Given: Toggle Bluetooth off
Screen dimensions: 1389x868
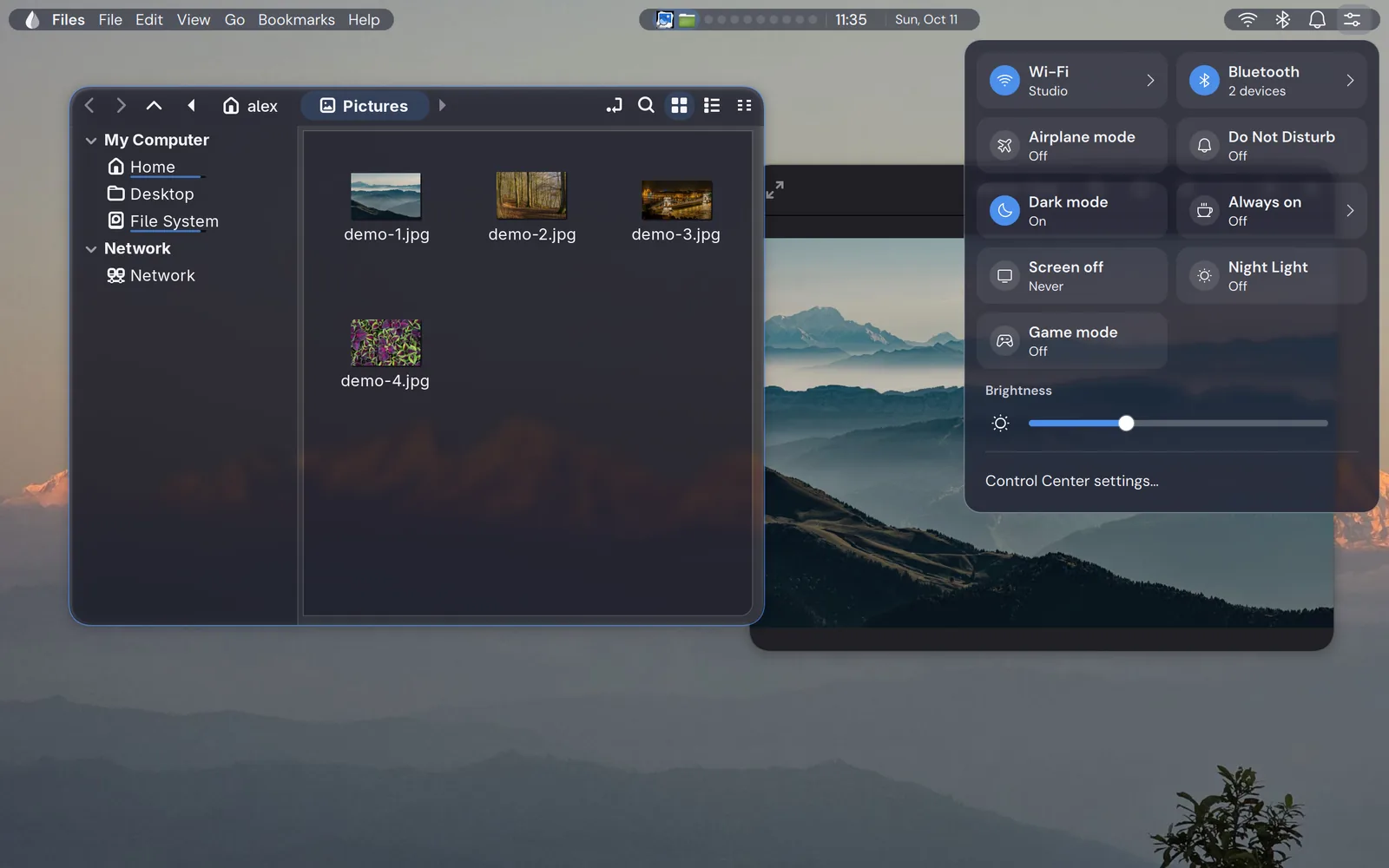Looking at the screenshot, I should [1204, 81].
